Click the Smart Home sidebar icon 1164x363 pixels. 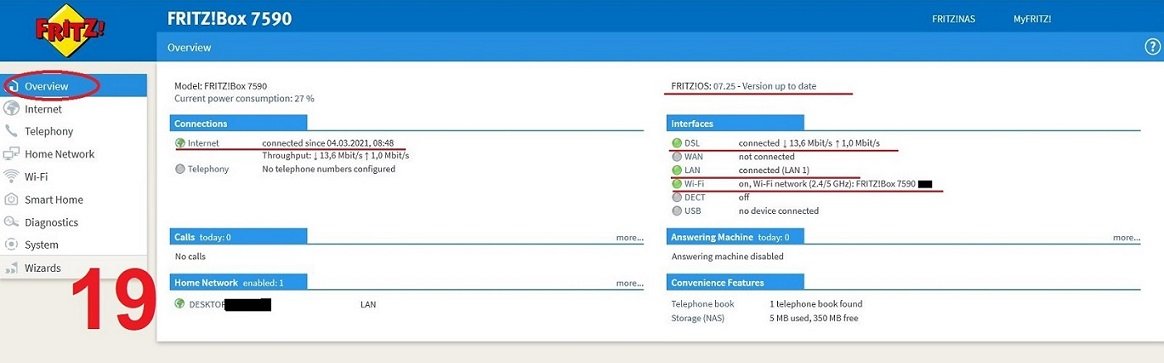coord(11,200)
